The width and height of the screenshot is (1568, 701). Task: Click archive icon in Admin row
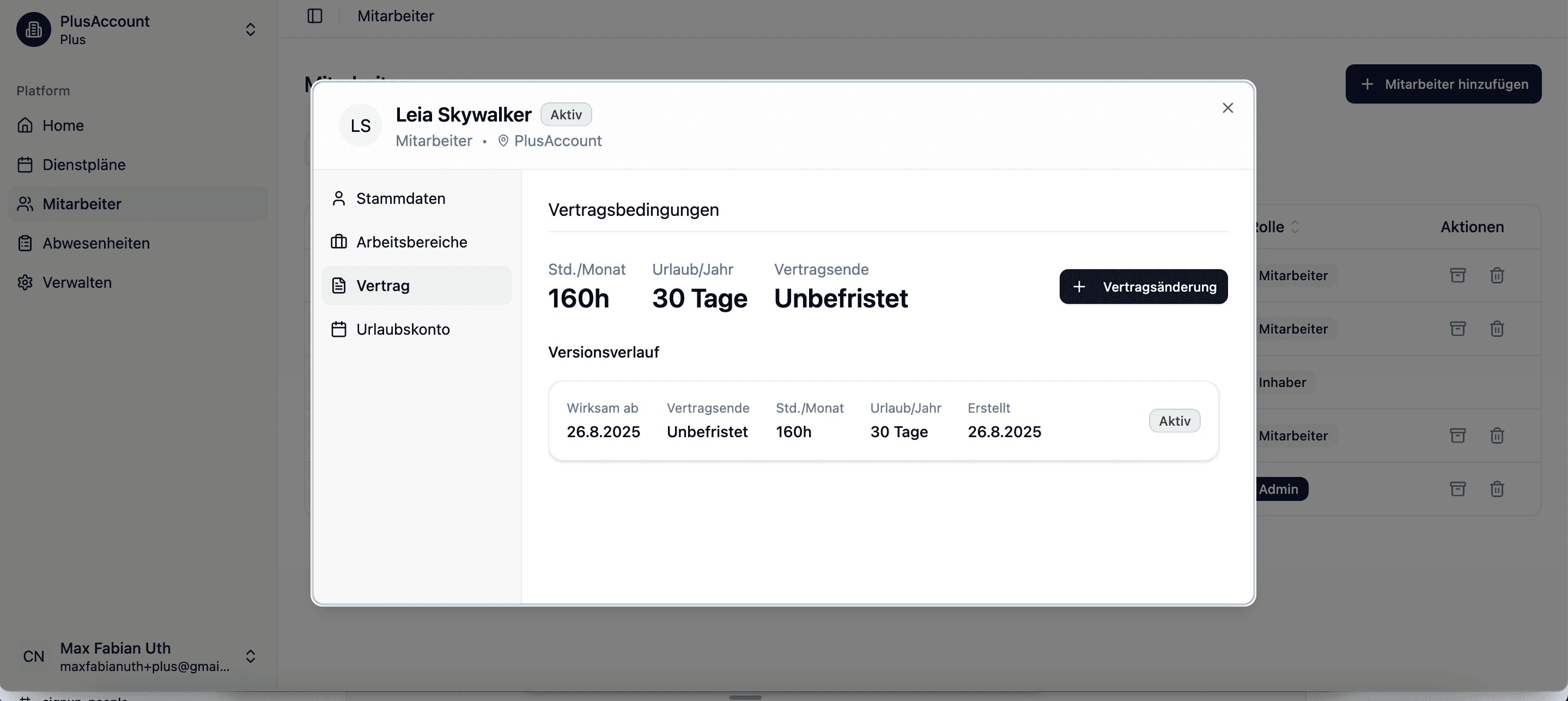tap(1457, 489)
